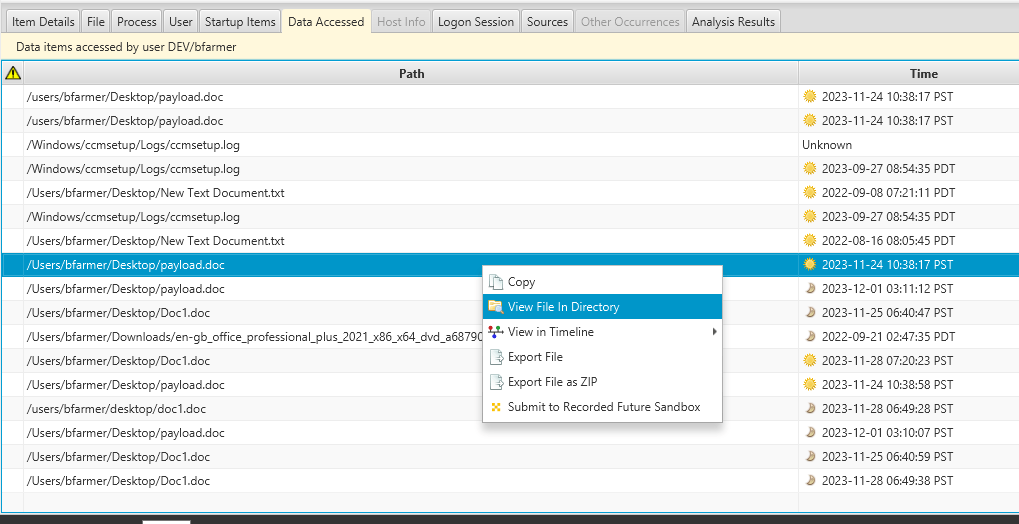Expand the View in Timeline submenu arrow

714,332
